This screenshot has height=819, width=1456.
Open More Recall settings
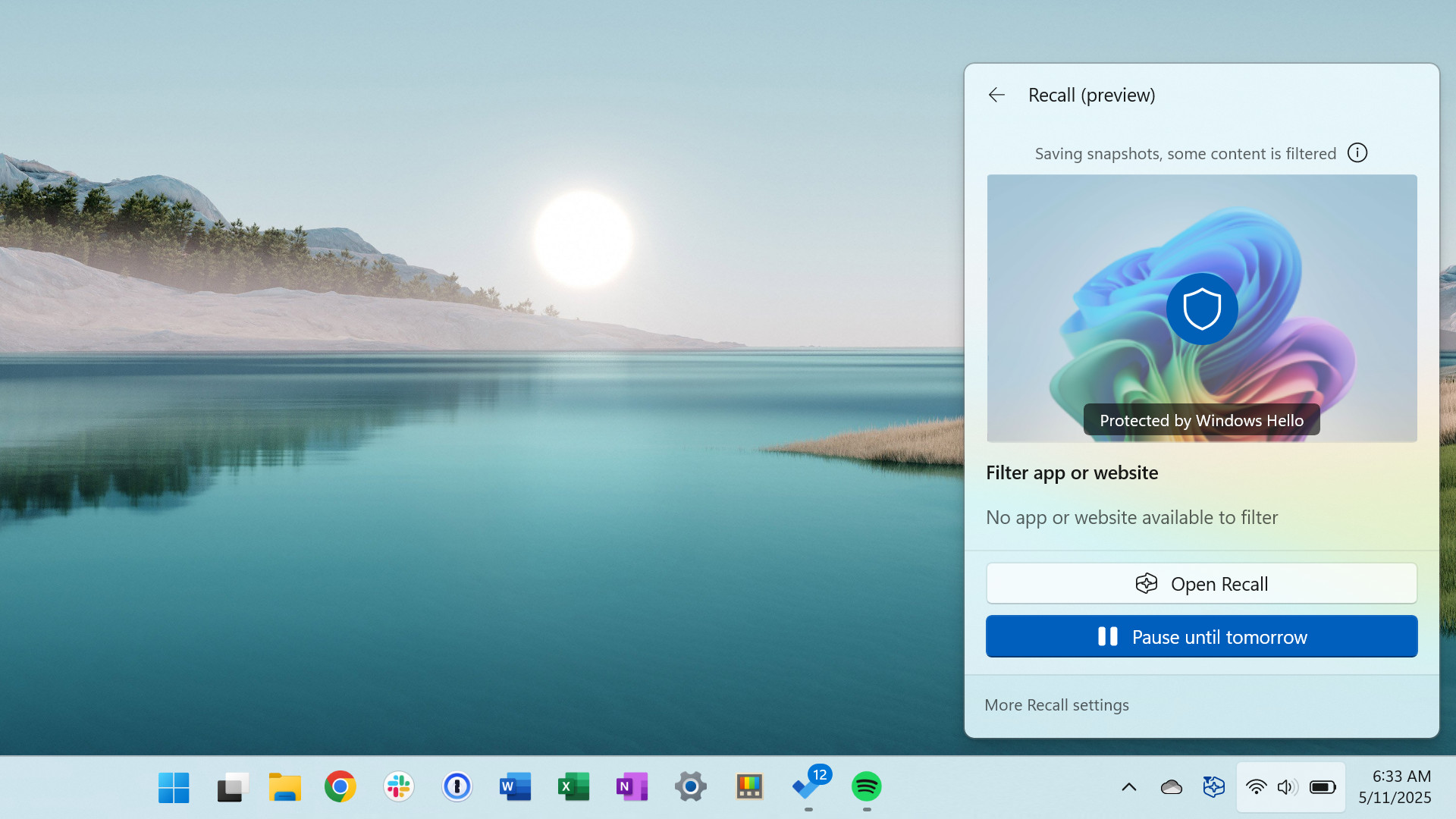tap(1056, 704)
